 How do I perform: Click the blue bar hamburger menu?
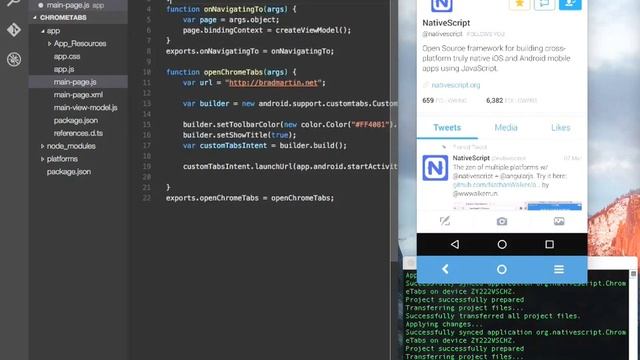click(x=559, y=269)
